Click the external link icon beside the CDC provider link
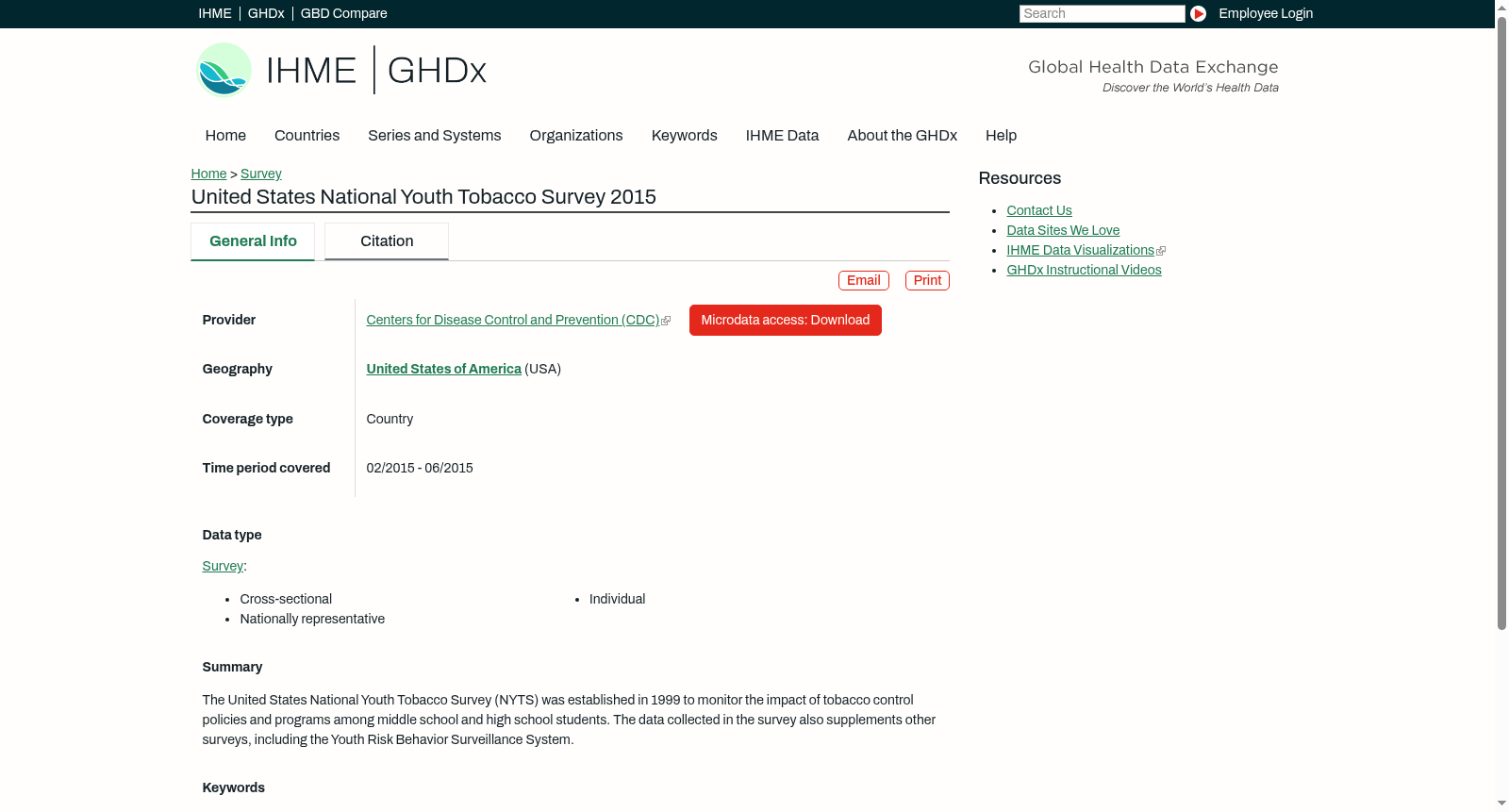Screen dimensions: 1509x812 [666, 322]
